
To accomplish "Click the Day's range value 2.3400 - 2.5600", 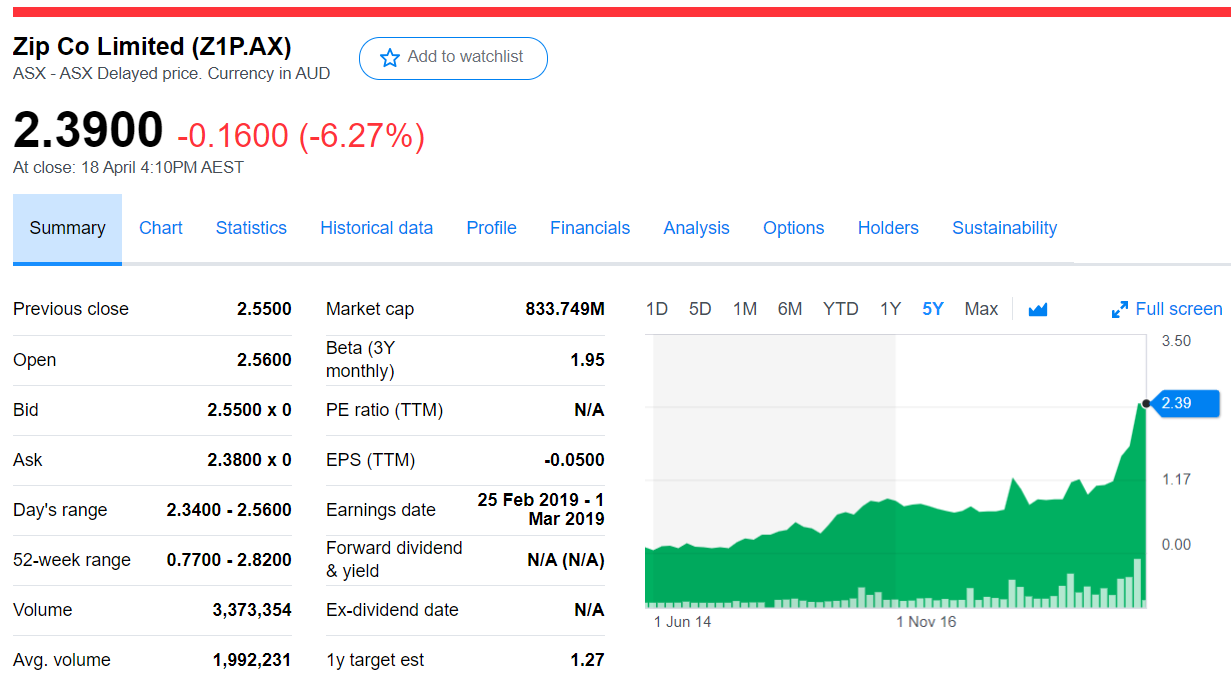I will 229,510.
